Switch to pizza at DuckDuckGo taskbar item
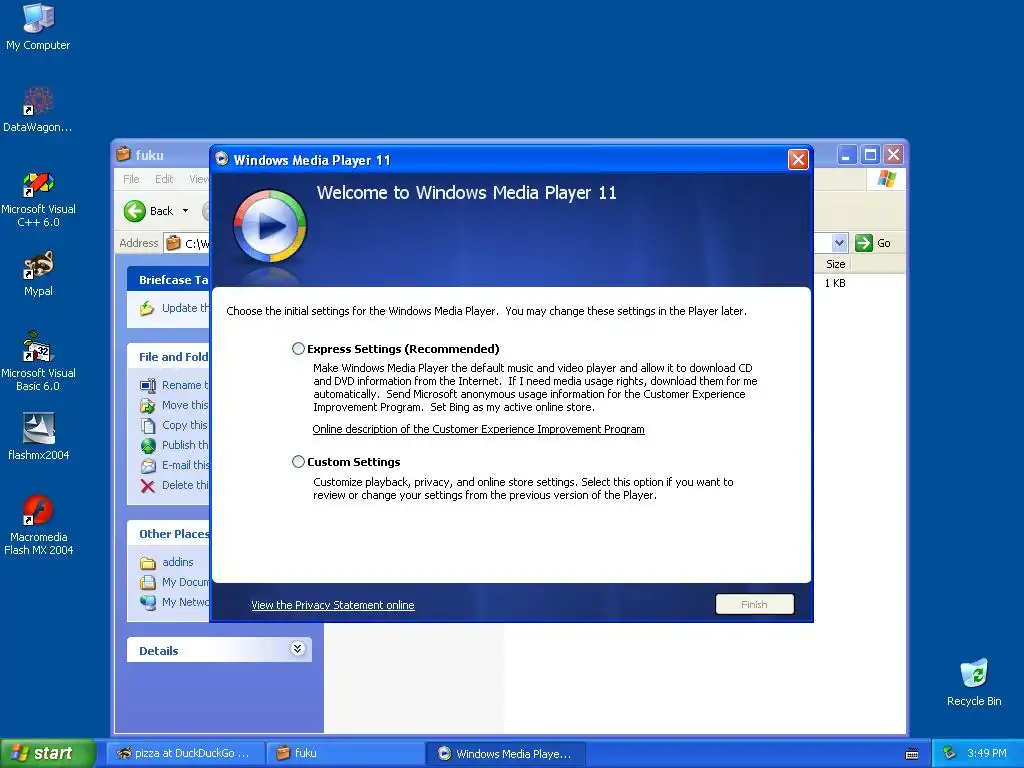Image resolution: width=1024 pixels, height=768 pixels. coord(185,753)
